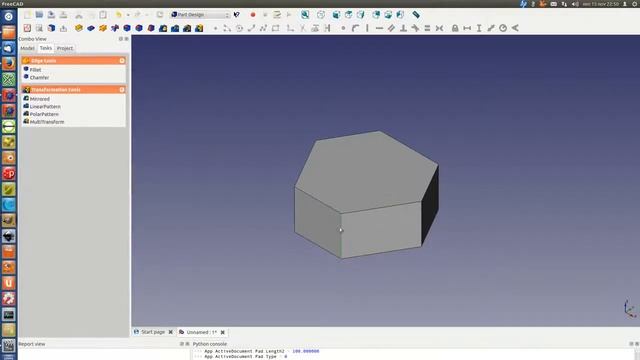Click the Draft toolbar icon

coord(151,28)
